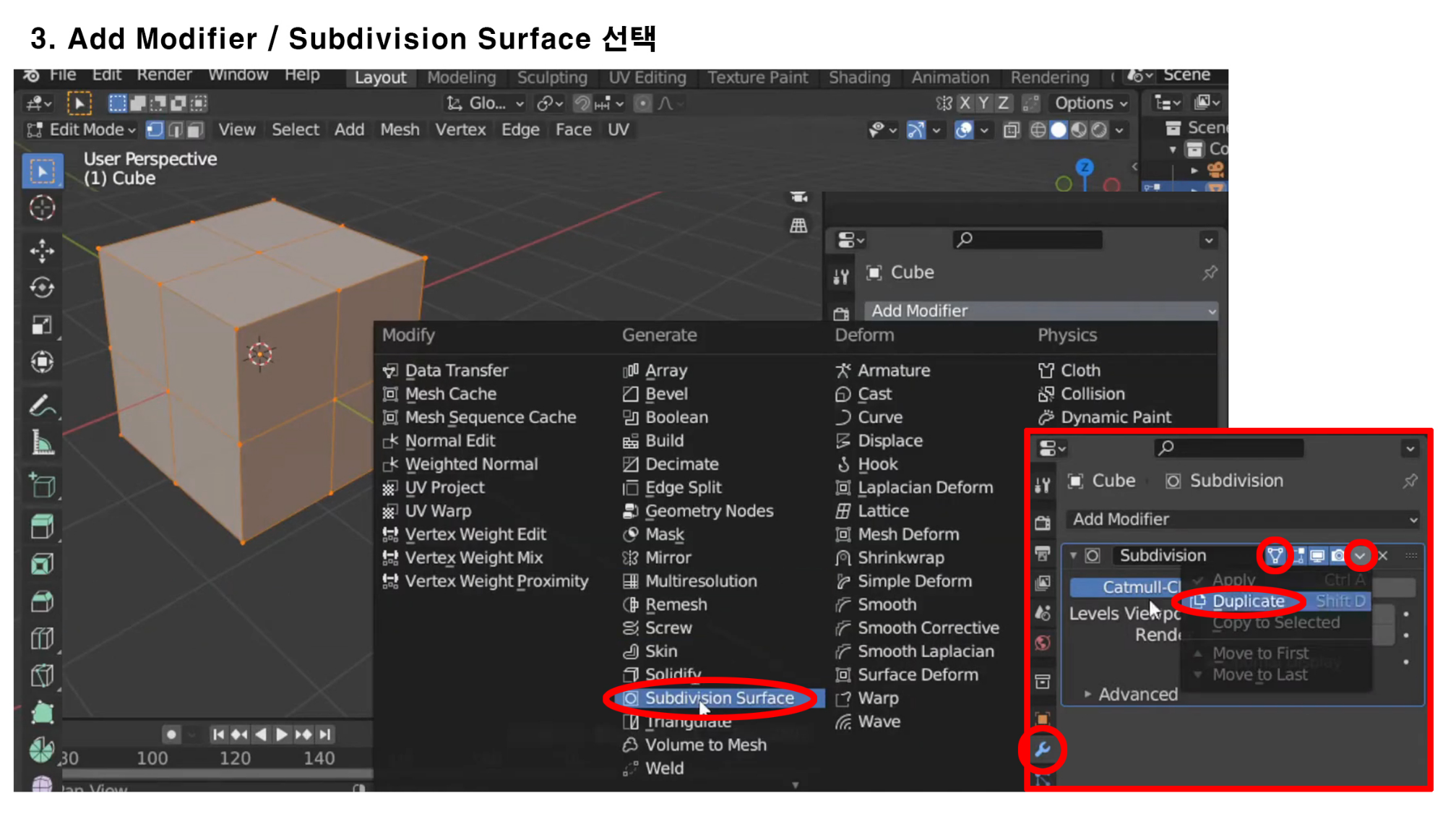Open the Edit Mode dropdown
The width and height of the screenshot is (1456, 814).
click(81, 129)
